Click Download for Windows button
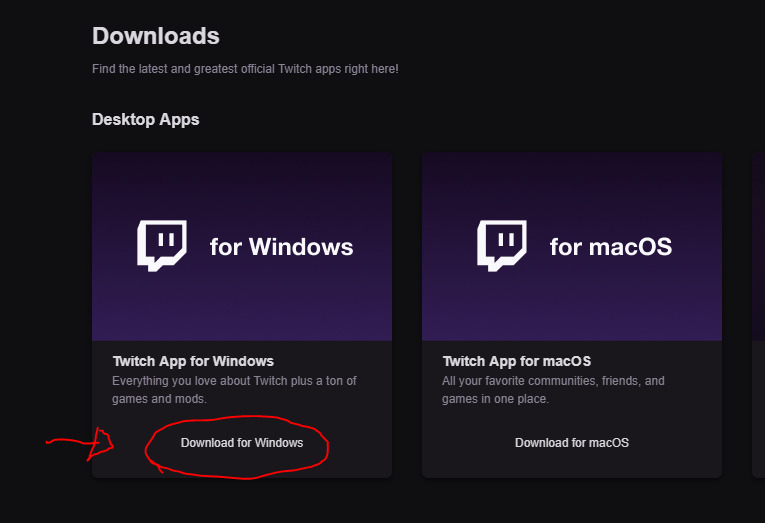The width and height of the screenshot is (765, 523). (x=242, y=443)
